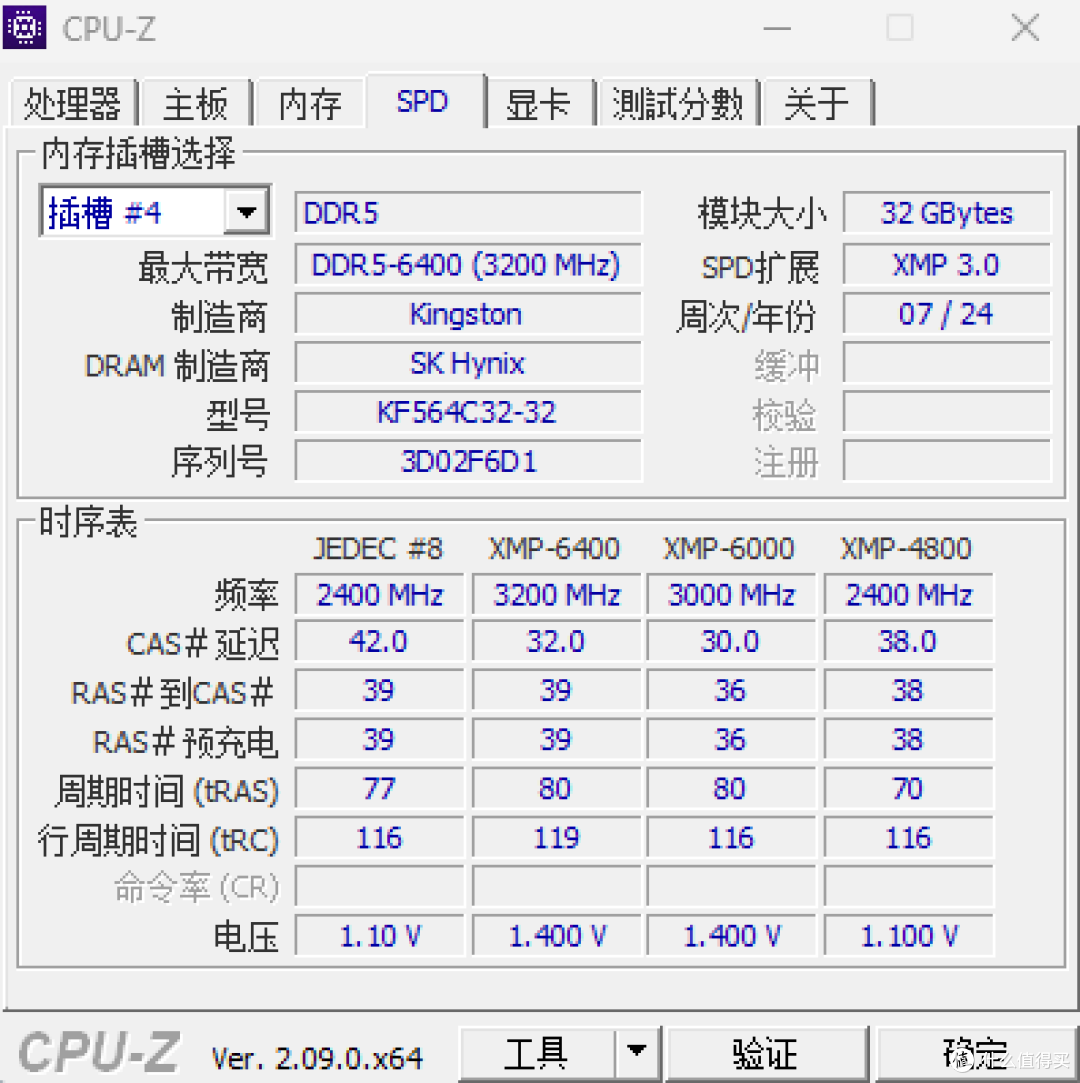Click the Kingston manufacturer field

pyautogui.click(x=468, y=314)
